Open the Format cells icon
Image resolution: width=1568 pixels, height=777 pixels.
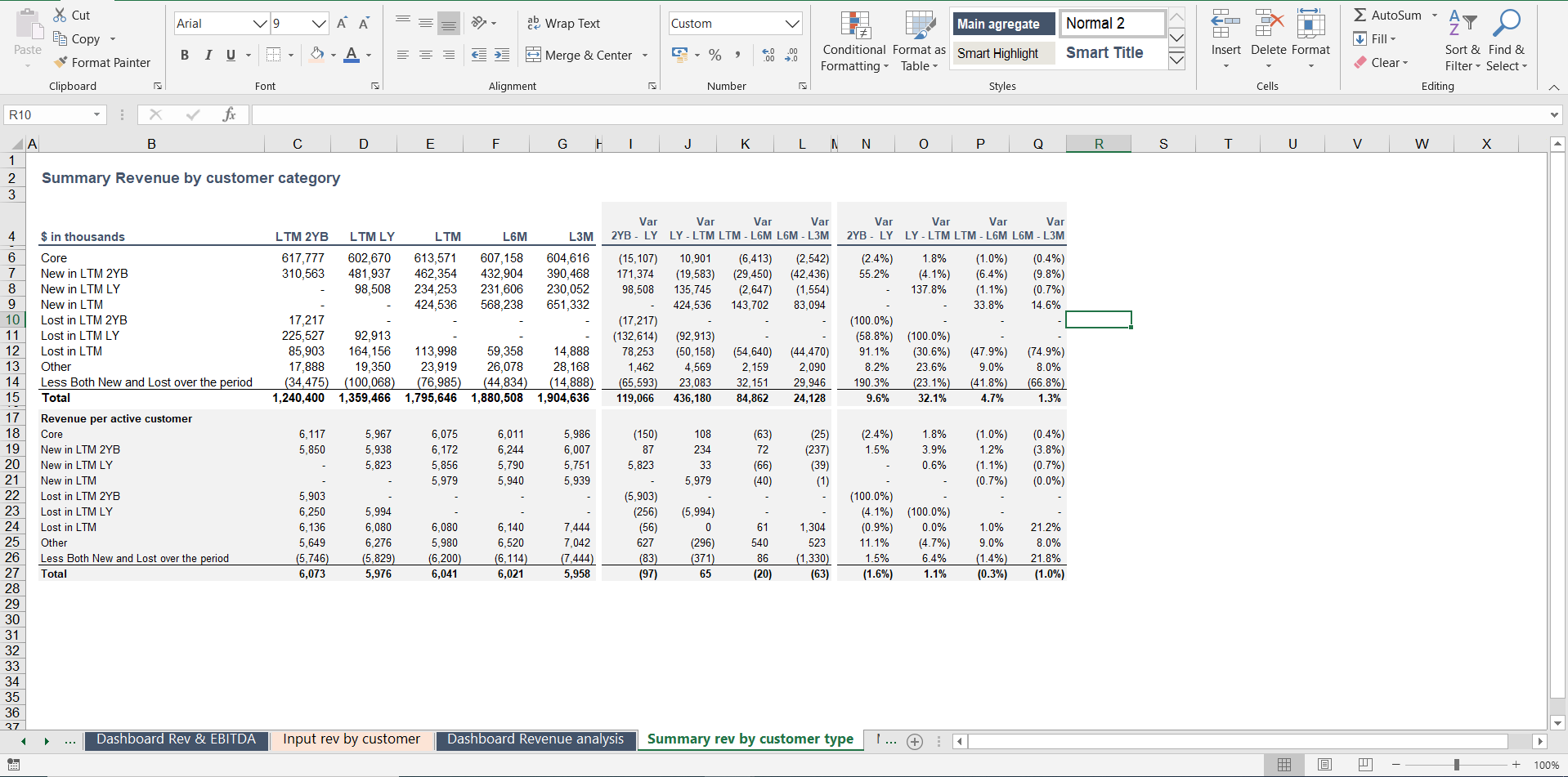coord(1311,25)
